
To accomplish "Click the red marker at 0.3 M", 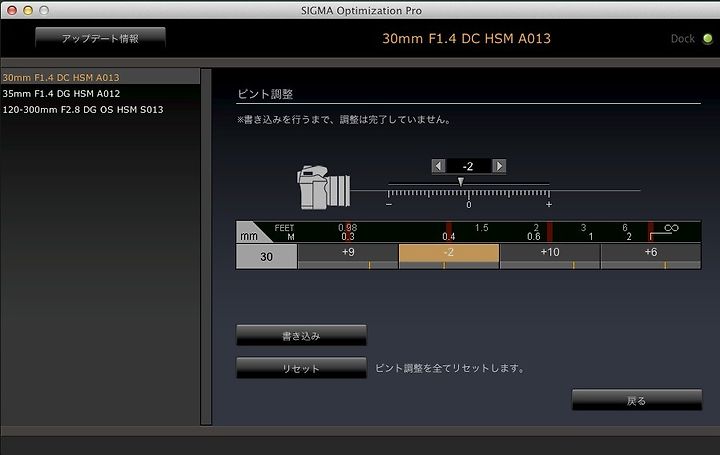I will click(348, 231).
